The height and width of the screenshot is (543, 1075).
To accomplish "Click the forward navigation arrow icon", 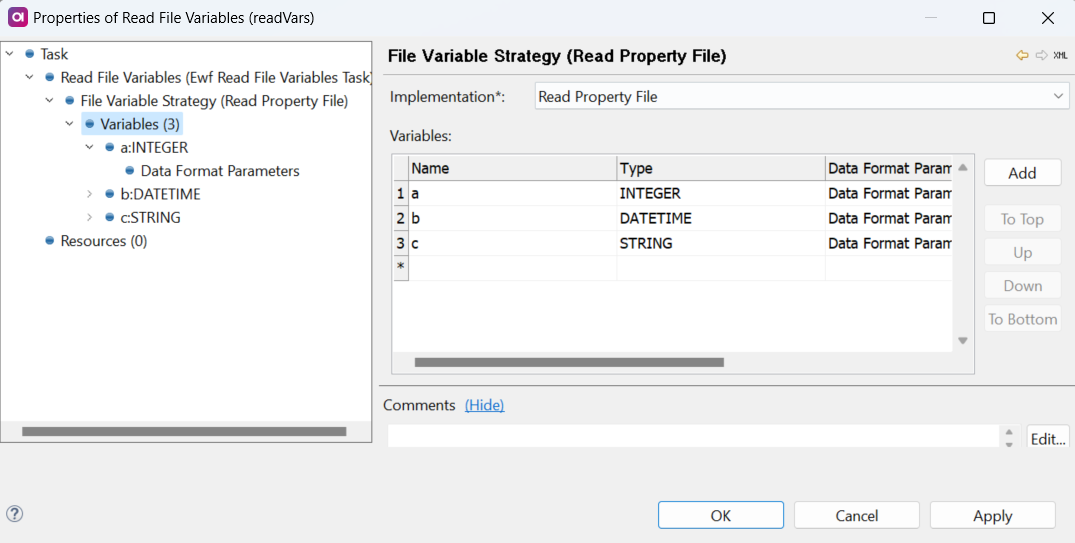I will point(1041,56).
